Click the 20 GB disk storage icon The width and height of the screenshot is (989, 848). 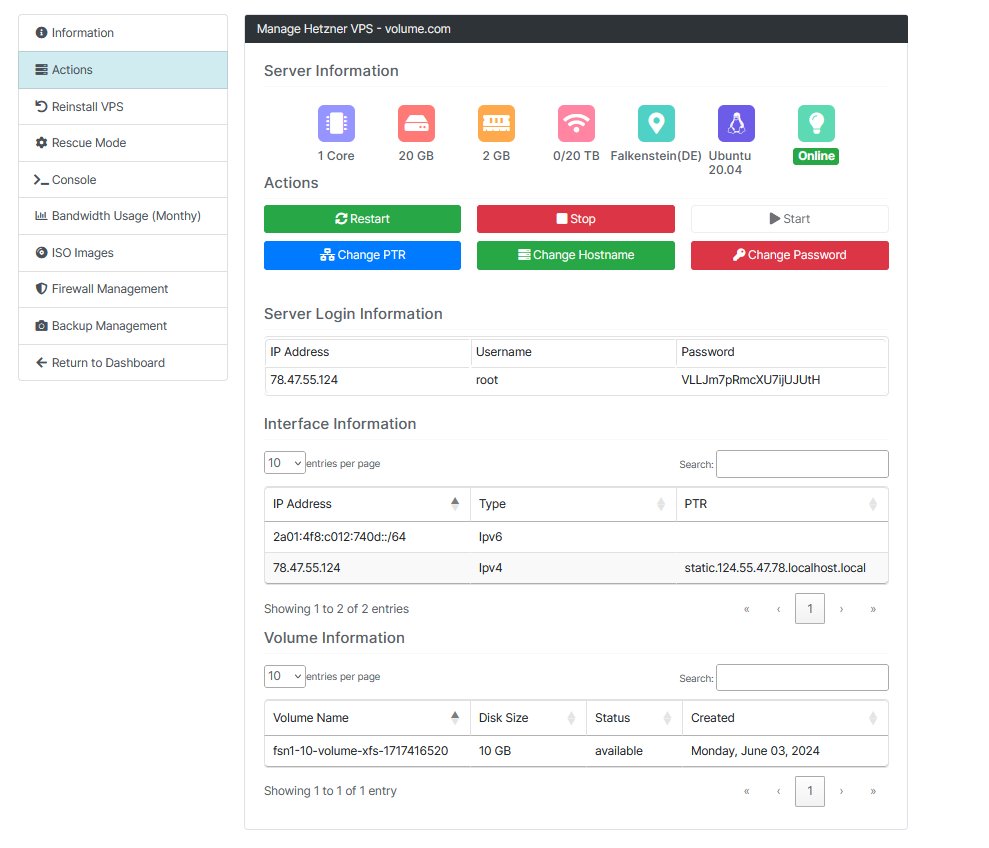point(416,122)
